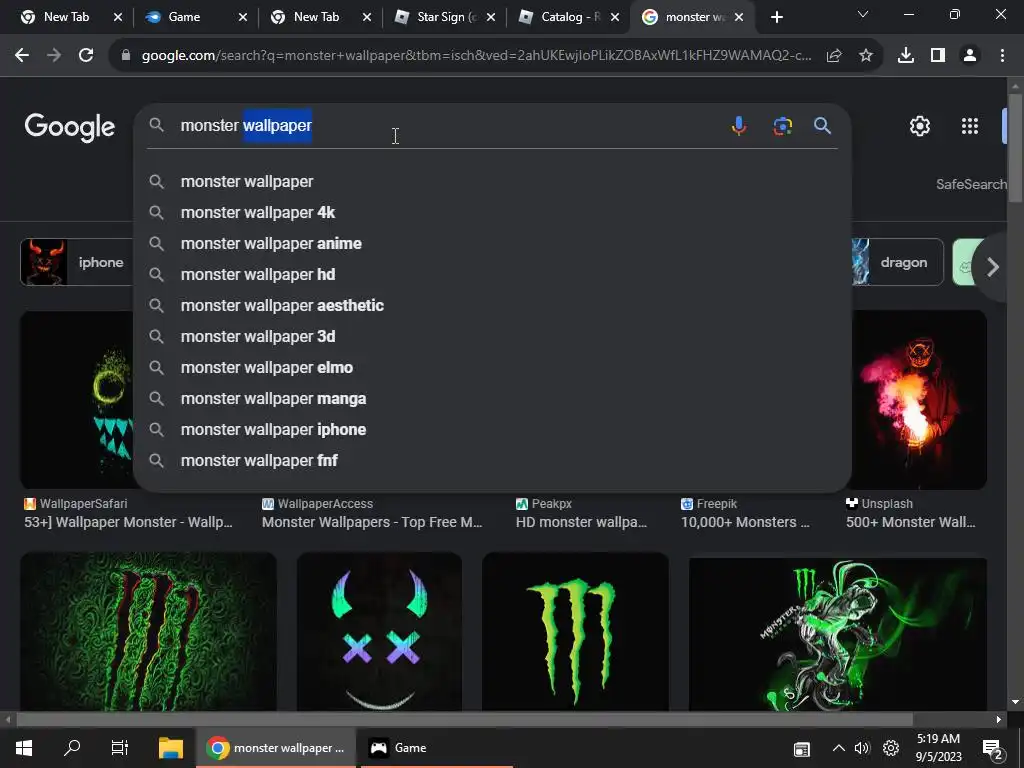This screenshot has height=768, width=1024.
Task: Click the blue search magnifier button
Action: pyautogui.click(x=822, y=125)
